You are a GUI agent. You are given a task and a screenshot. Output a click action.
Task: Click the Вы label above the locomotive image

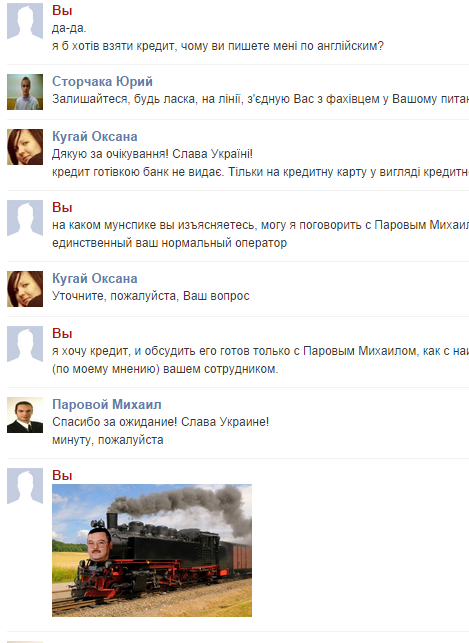62,476
